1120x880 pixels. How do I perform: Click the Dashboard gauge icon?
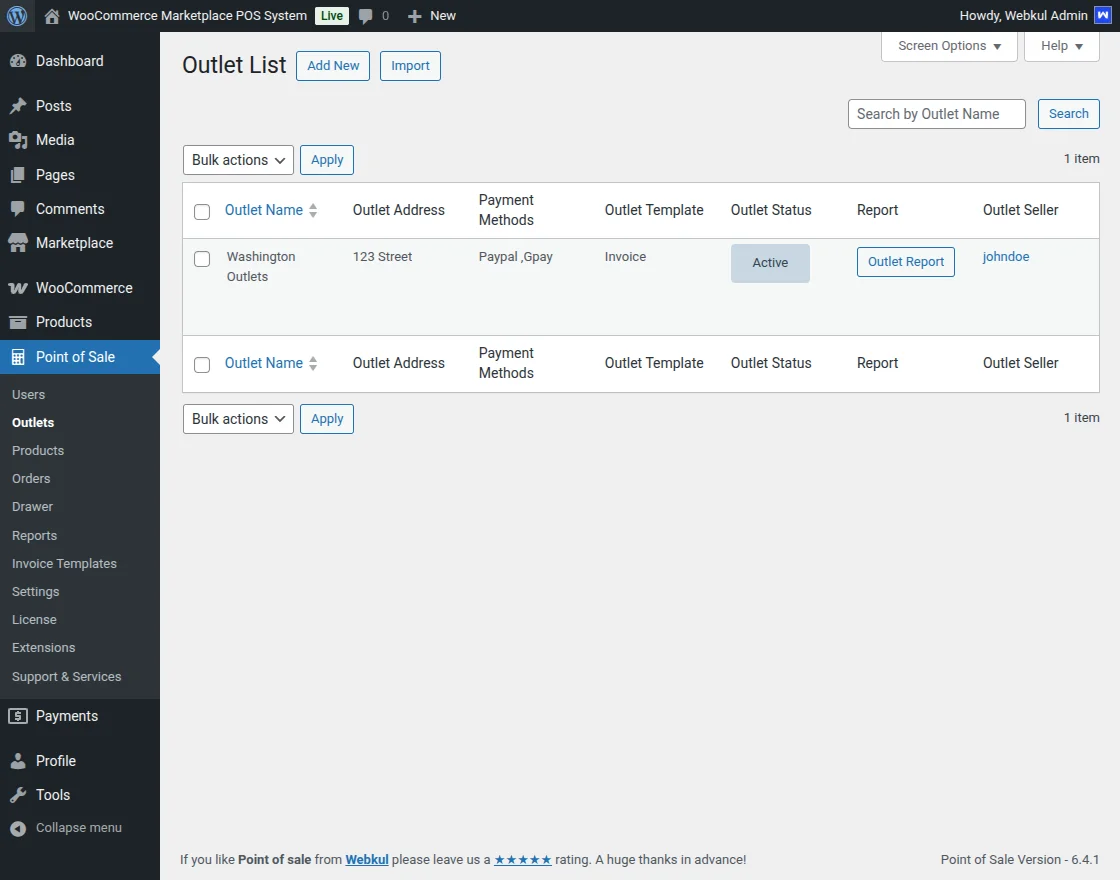pos(18,61)
